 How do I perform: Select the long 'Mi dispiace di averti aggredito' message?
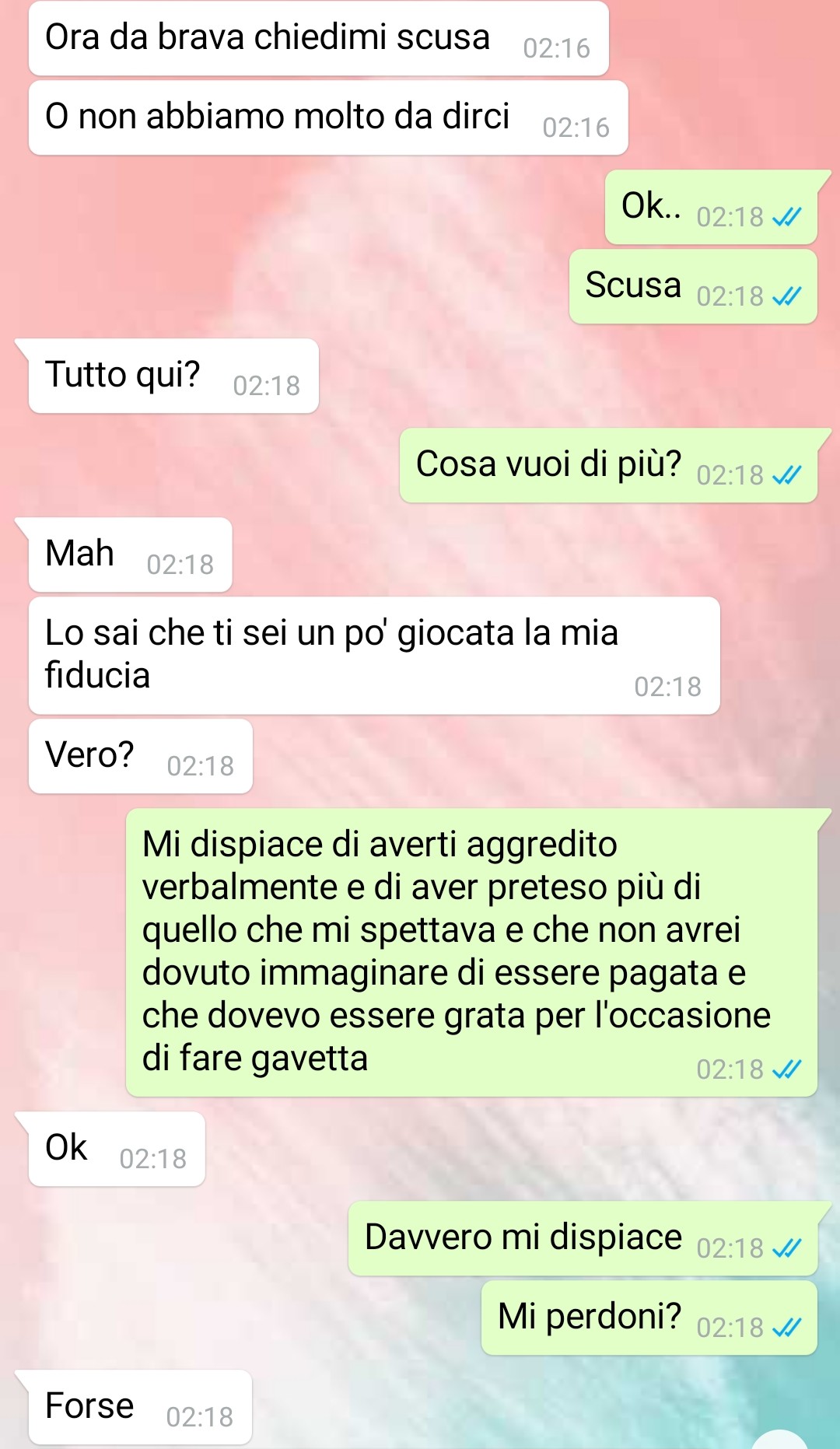[471, 953]
